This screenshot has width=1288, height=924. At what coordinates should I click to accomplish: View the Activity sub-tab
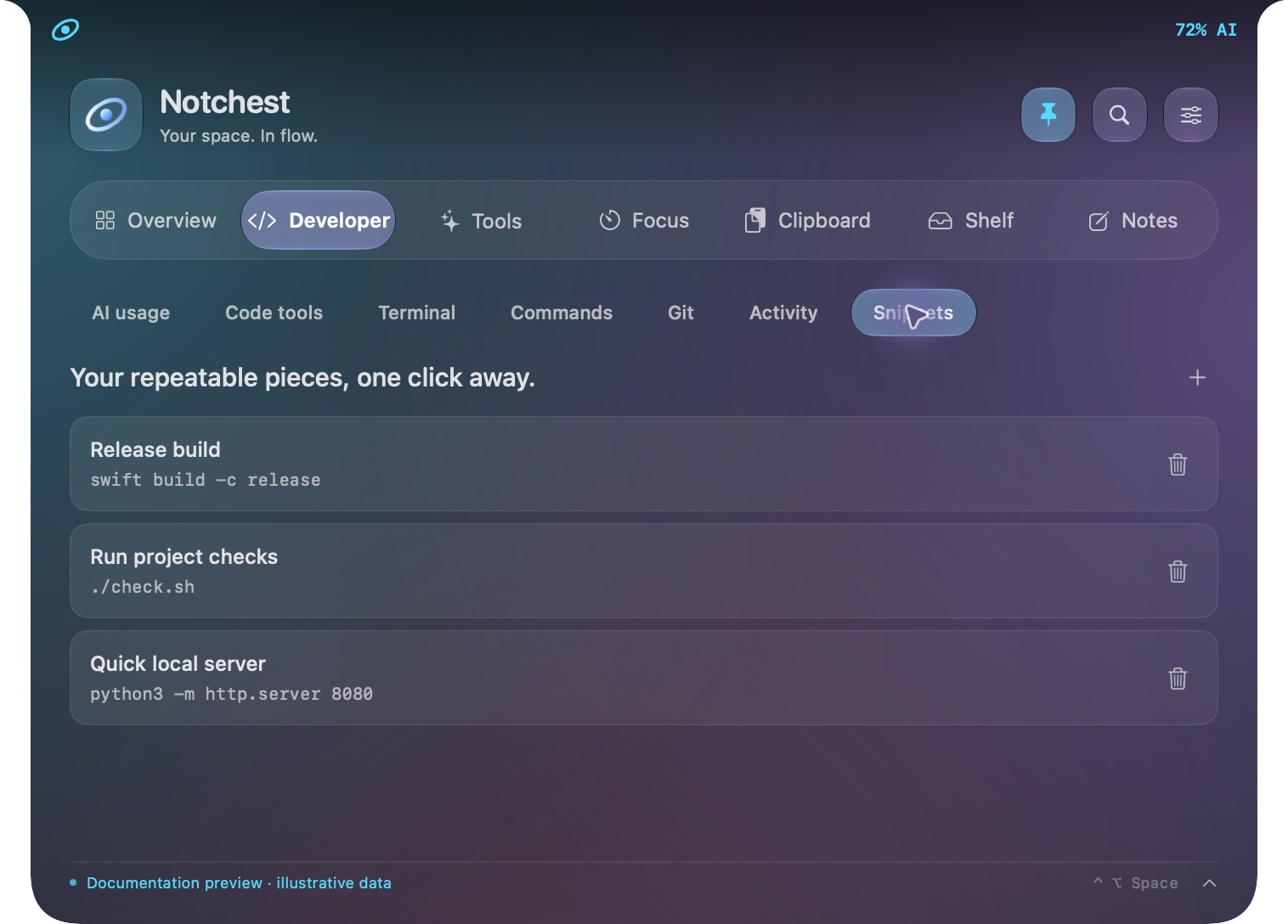[783, 313]
